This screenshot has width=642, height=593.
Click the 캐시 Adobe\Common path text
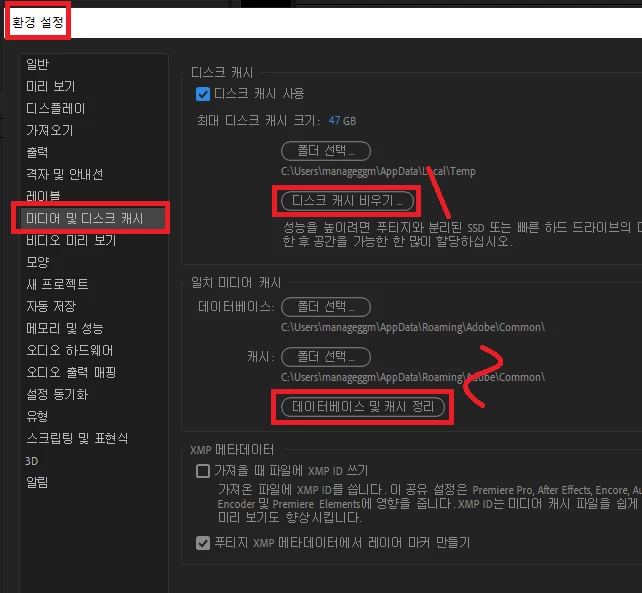pos(413,377)
